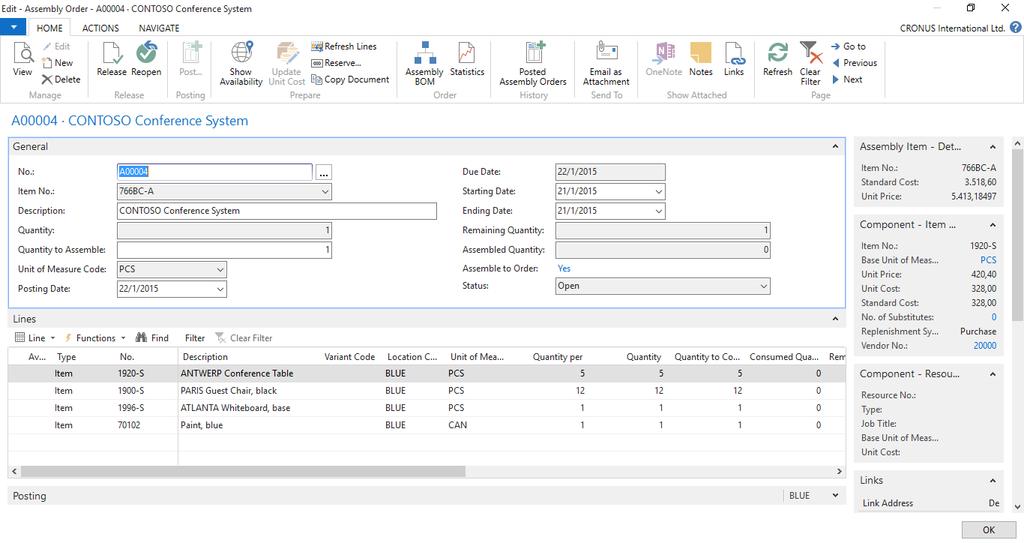Release the assembly order

[112, 59]
